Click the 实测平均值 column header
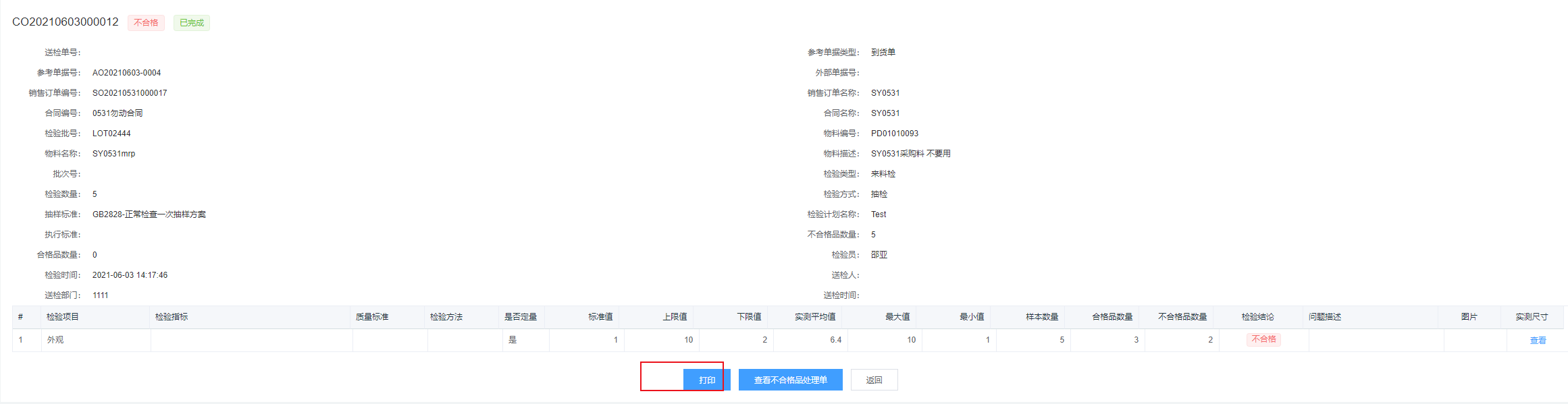 tap(815, 317)
